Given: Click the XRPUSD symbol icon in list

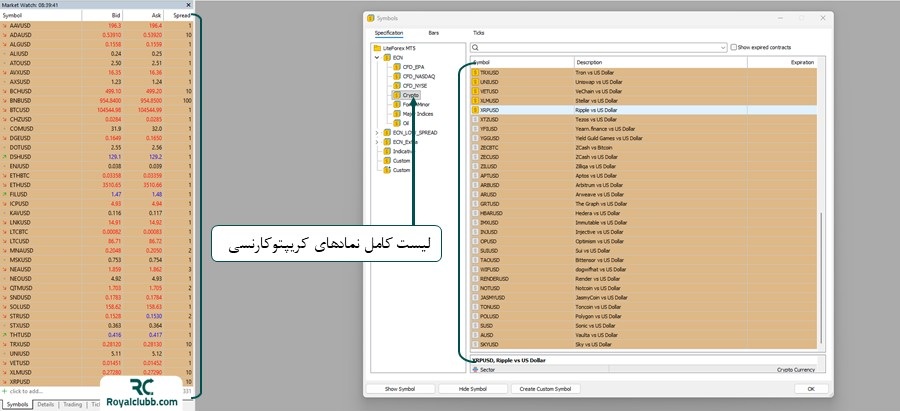Looking at the screenshot, I should point(475,110).
